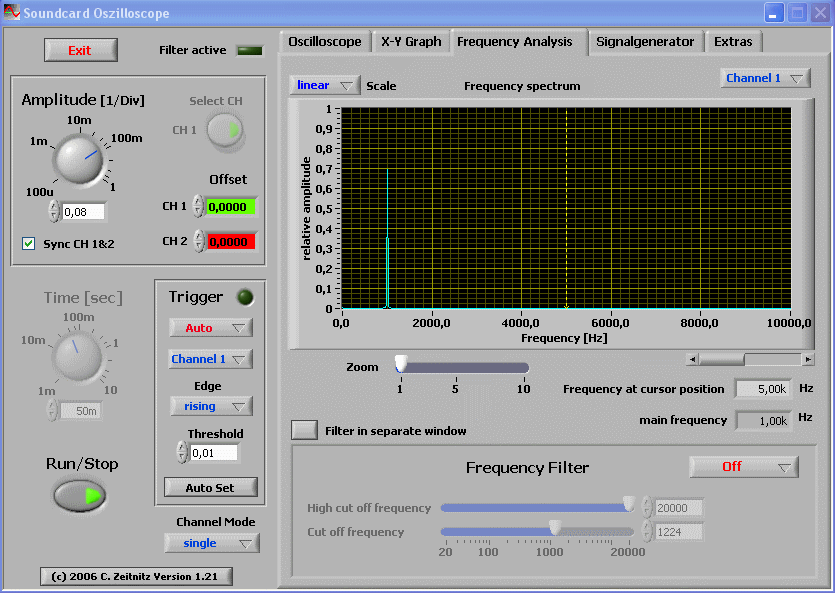Minimize the Soundcard Oszilloscope window

click(x=774, y=12)
